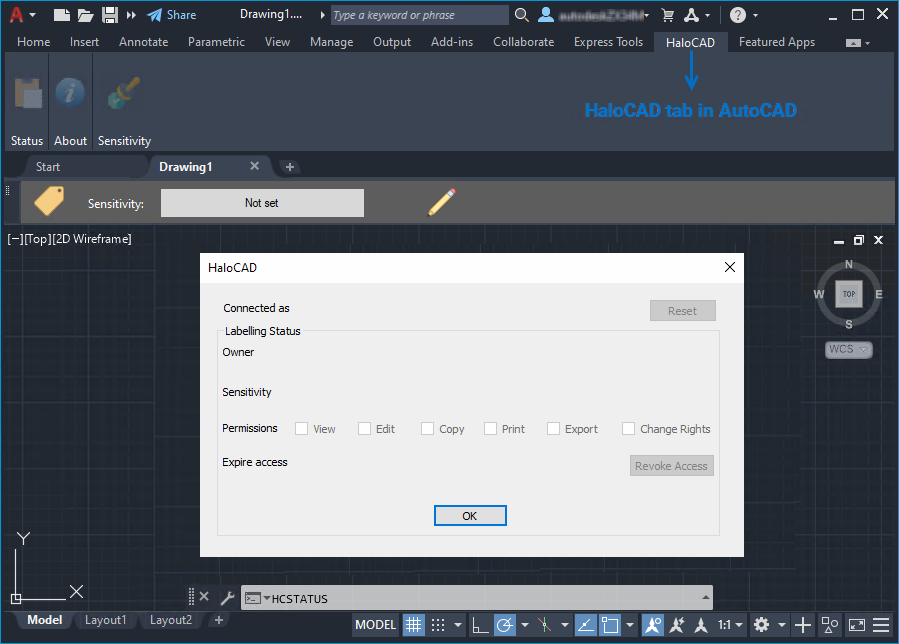Screen dimensions: 899x644
Task: Enable the View permission checkbox
Action: [302, 429]
